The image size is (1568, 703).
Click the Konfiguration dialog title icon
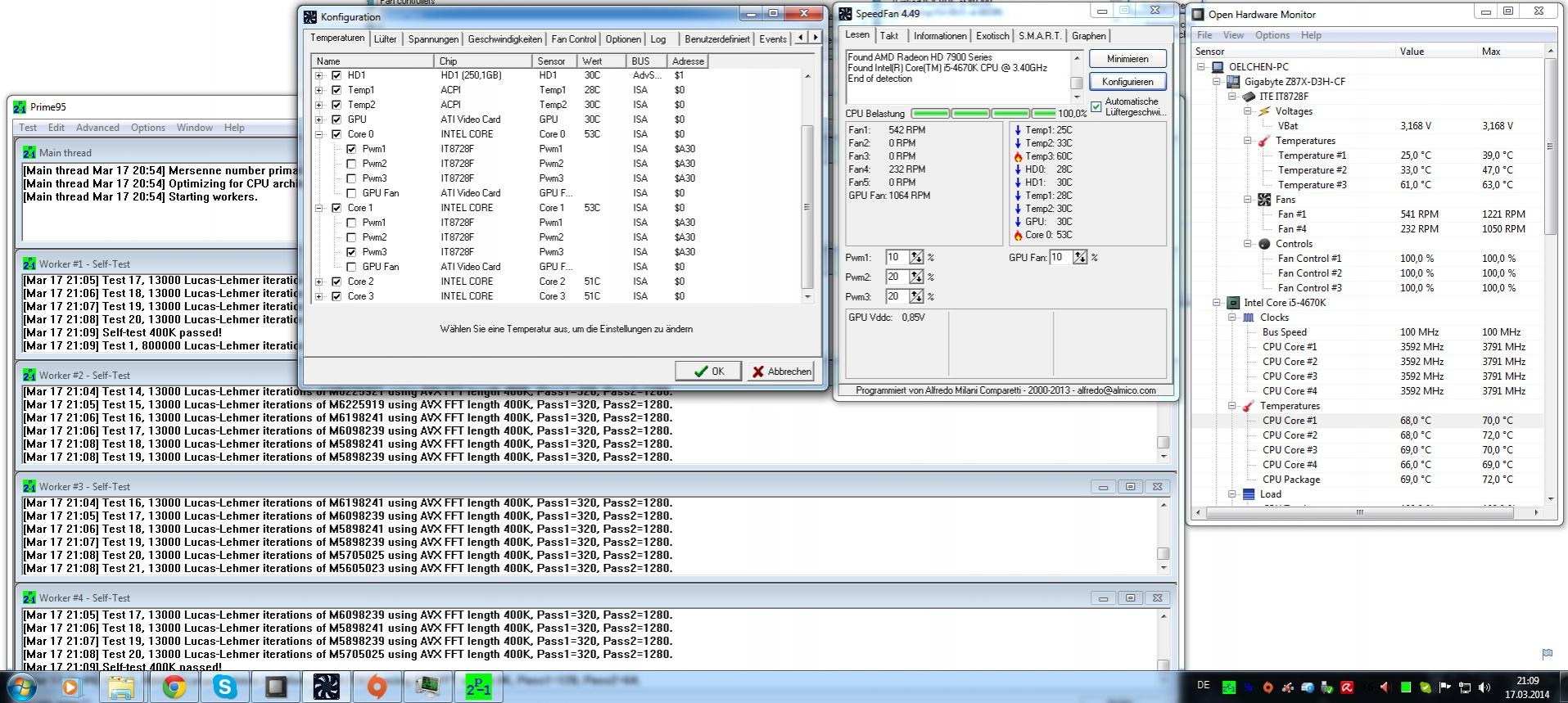310,16
